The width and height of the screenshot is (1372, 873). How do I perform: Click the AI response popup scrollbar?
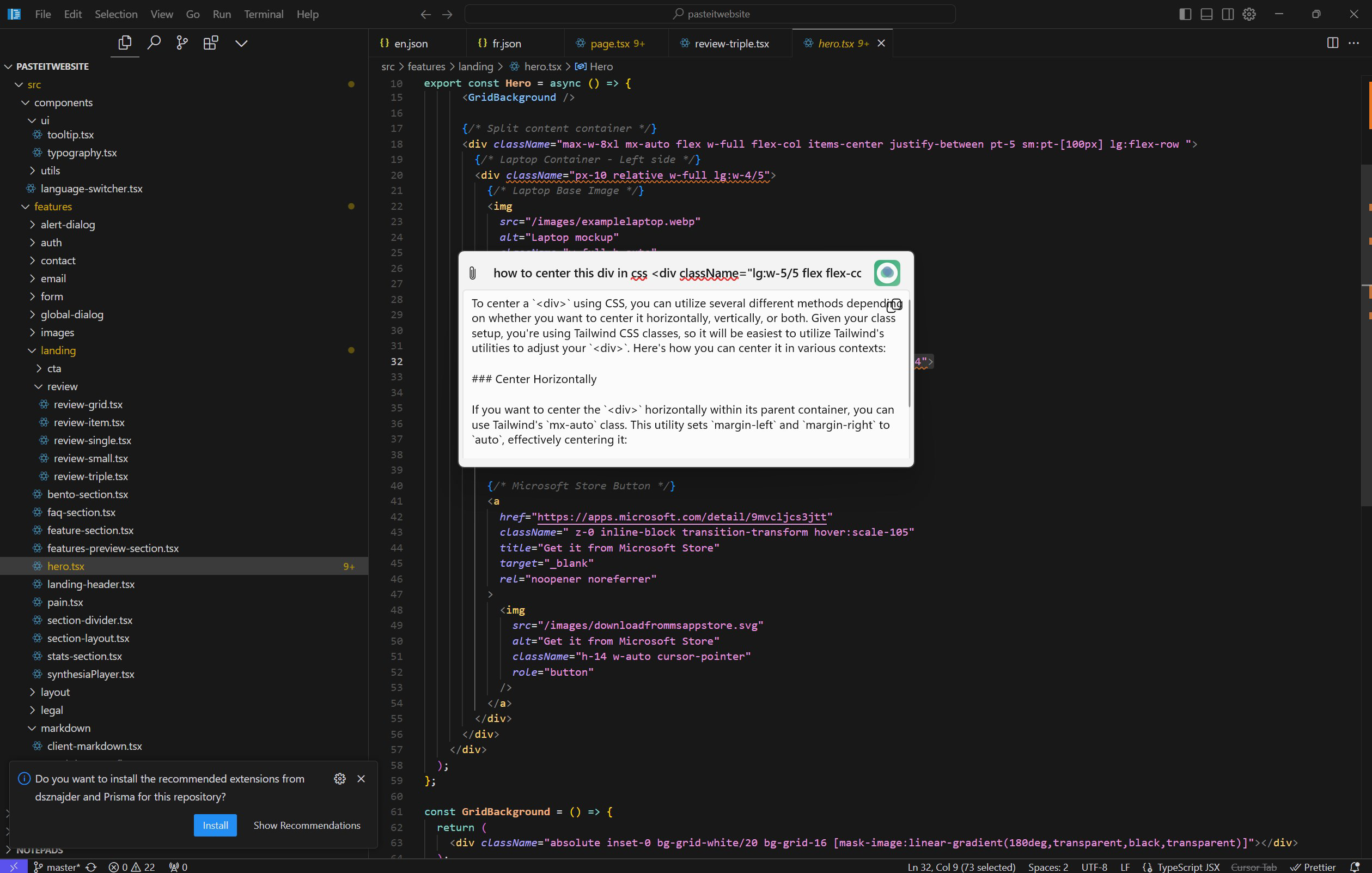[x=909, y=354]
